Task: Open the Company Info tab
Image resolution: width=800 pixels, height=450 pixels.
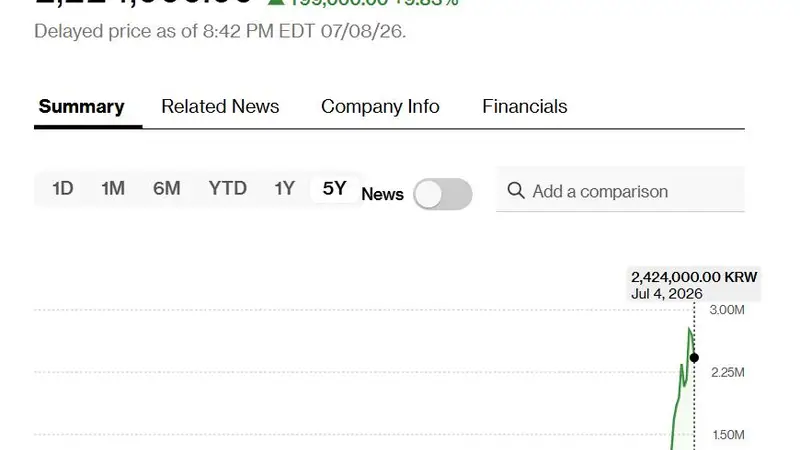Action: (x=380, y=106)
